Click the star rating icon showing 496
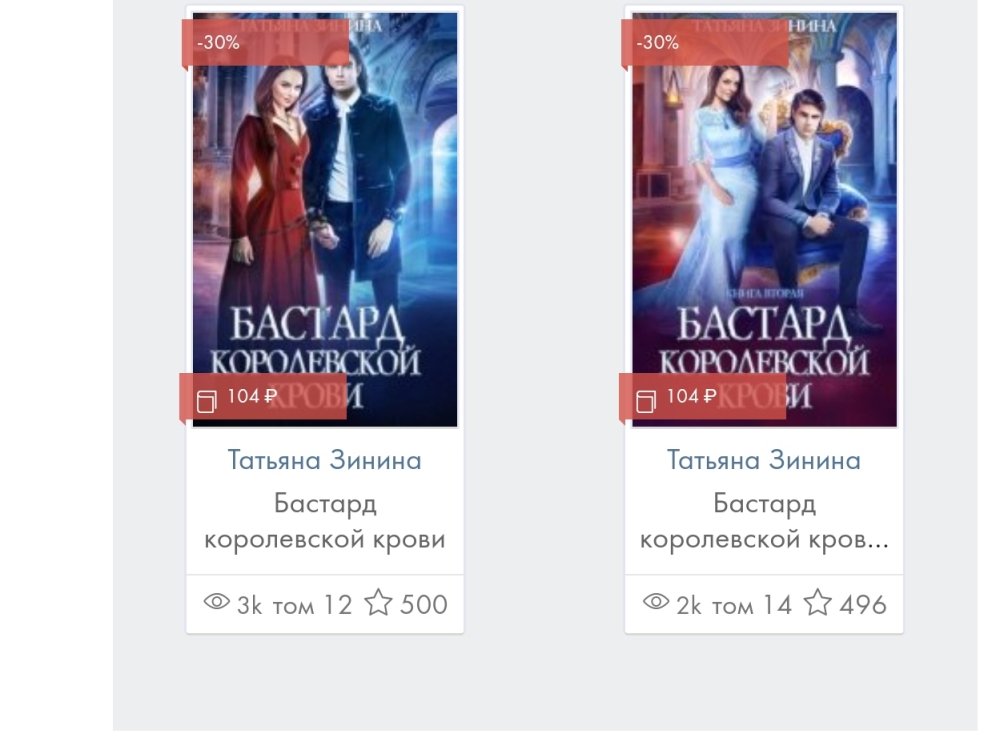Image resolution: width=1000 pixels, height=750 pixels. click(818, 603)
